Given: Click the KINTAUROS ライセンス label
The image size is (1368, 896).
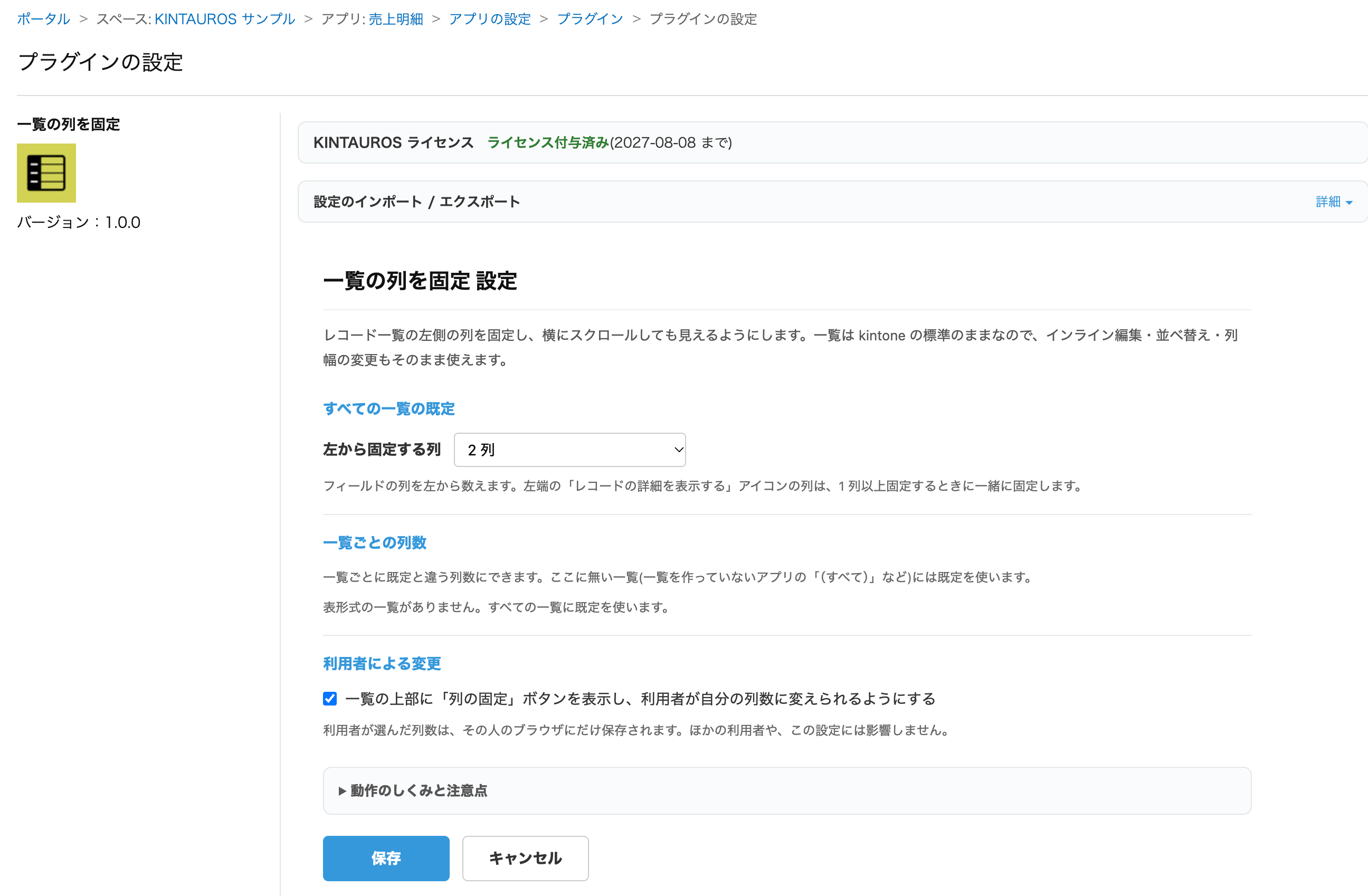Looking at the screenshot, I should click(x=393, y=142).
